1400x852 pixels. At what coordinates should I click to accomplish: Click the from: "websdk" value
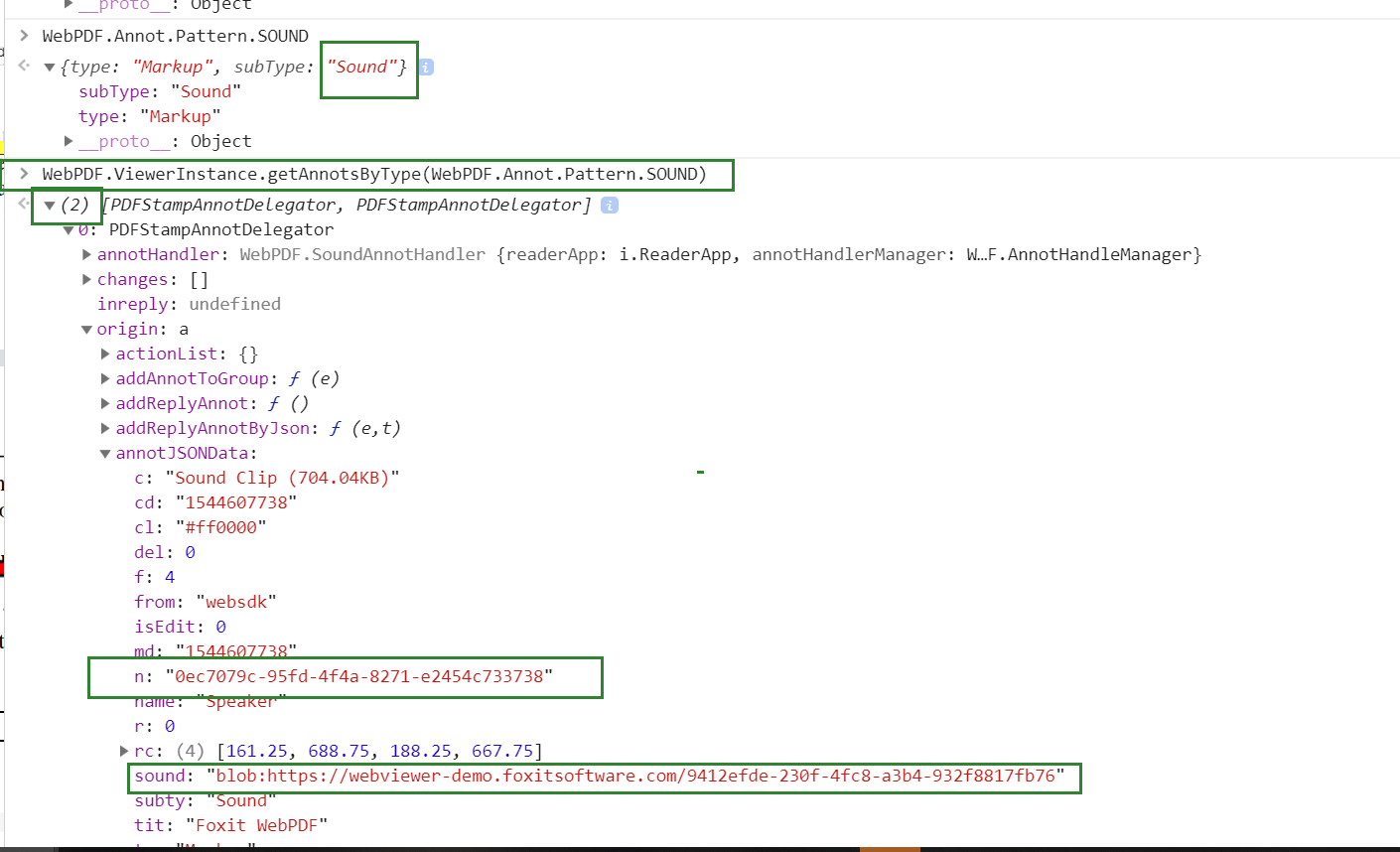[x=236, y=602]
